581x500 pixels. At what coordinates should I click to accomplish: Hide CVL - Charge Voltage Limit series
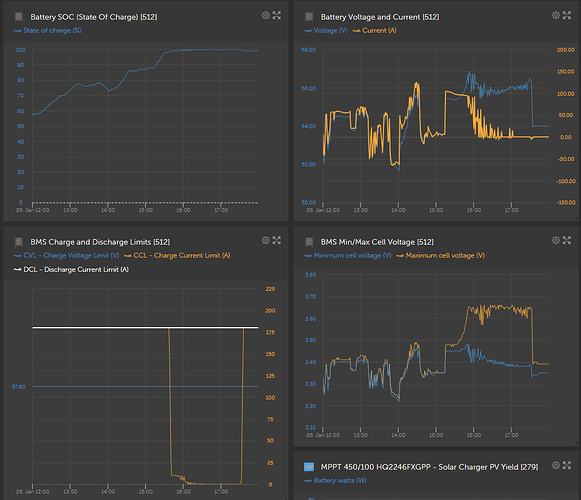tap(66, 255)
